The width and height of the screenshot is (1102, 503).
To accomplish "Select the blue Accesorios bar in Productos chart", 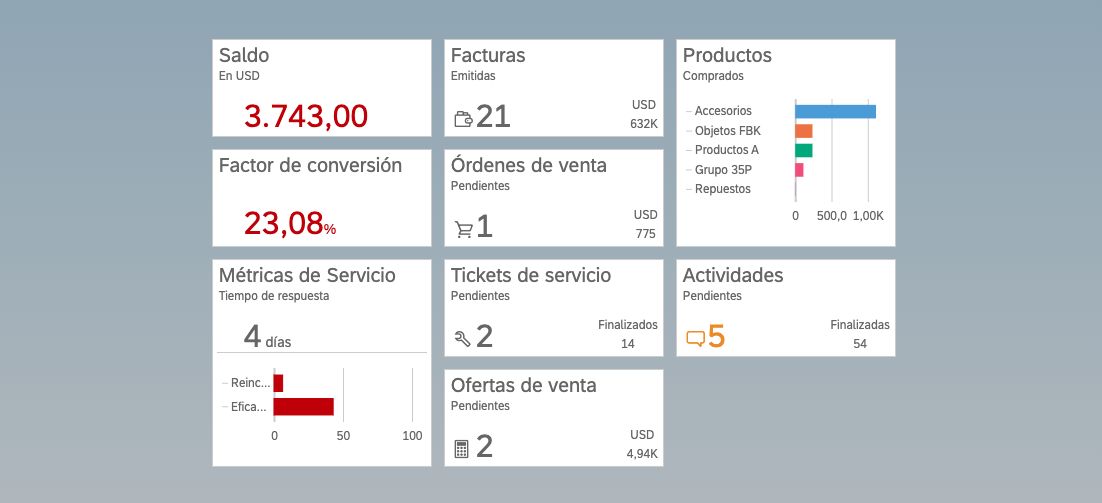I will pyautogui.click(x=835, y=111).
